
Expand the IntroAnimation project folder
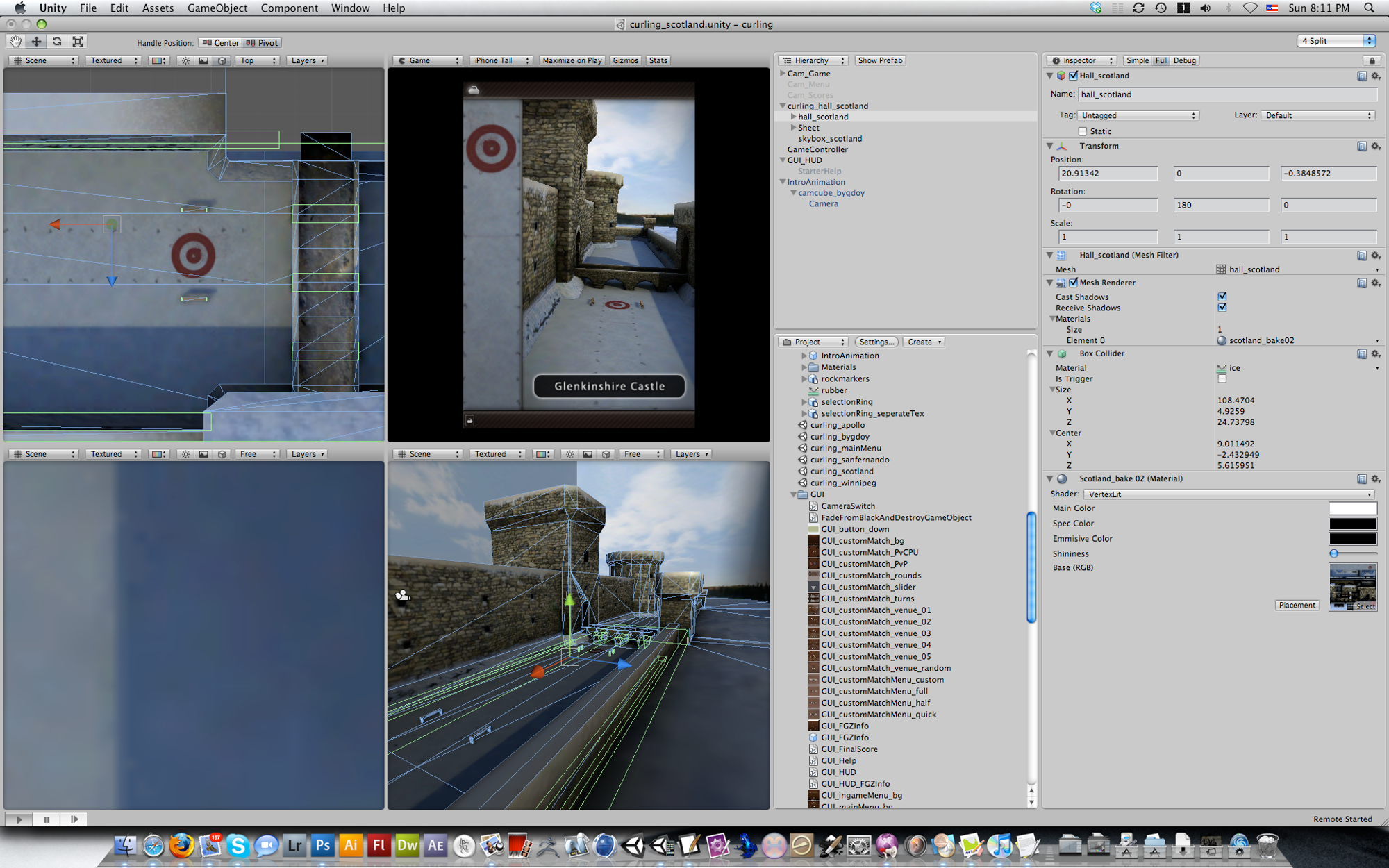(x=804, y=356)
